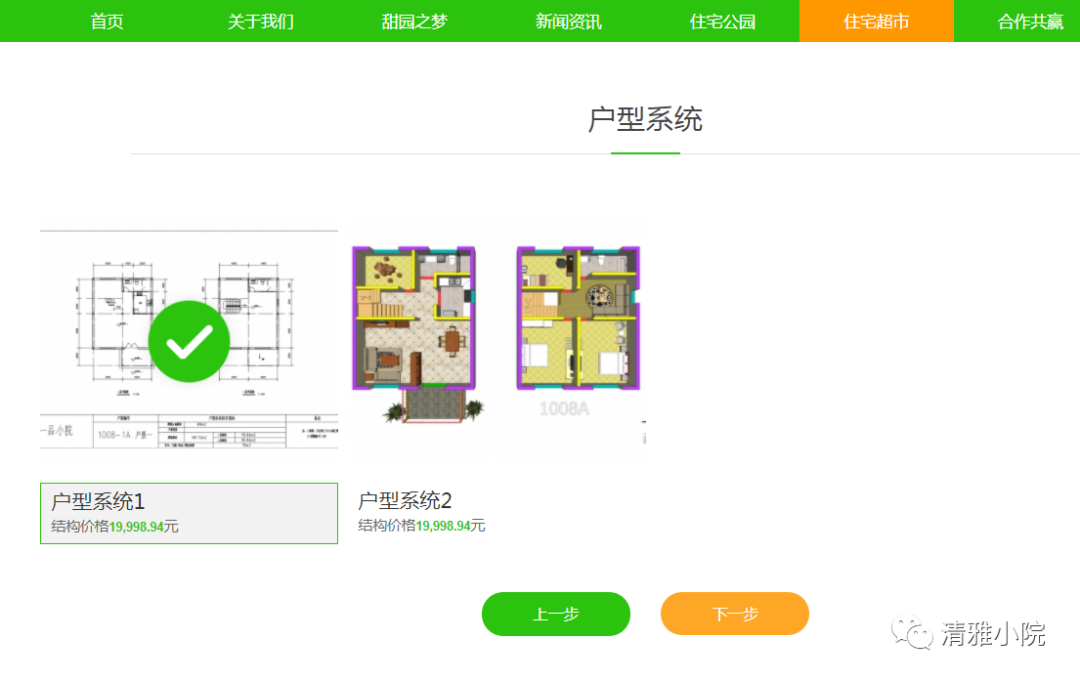Image resolution: width=1080 pixels, height=681 pixels.
Task: Click the colored ground-floor plan with entrance porch
Action: tap(414, 330)
